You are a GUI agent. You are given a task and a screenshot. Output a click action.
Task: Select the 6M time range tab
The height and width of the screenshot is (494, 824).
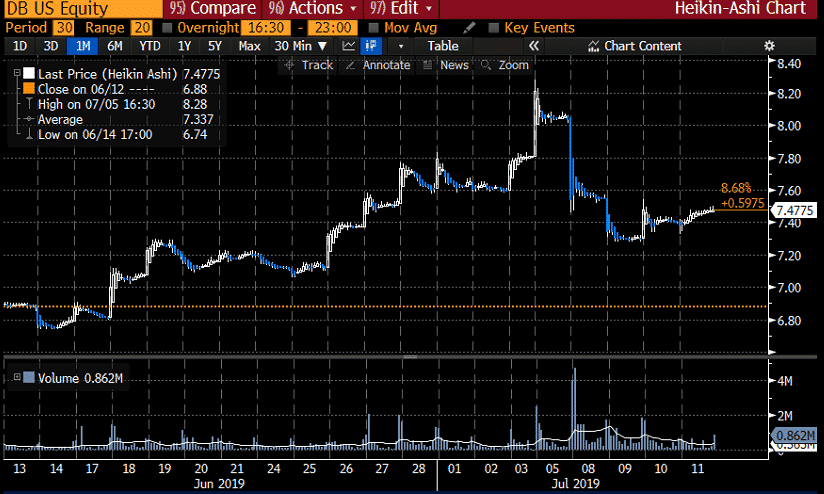pyautogui.click(x=115, y=46)
